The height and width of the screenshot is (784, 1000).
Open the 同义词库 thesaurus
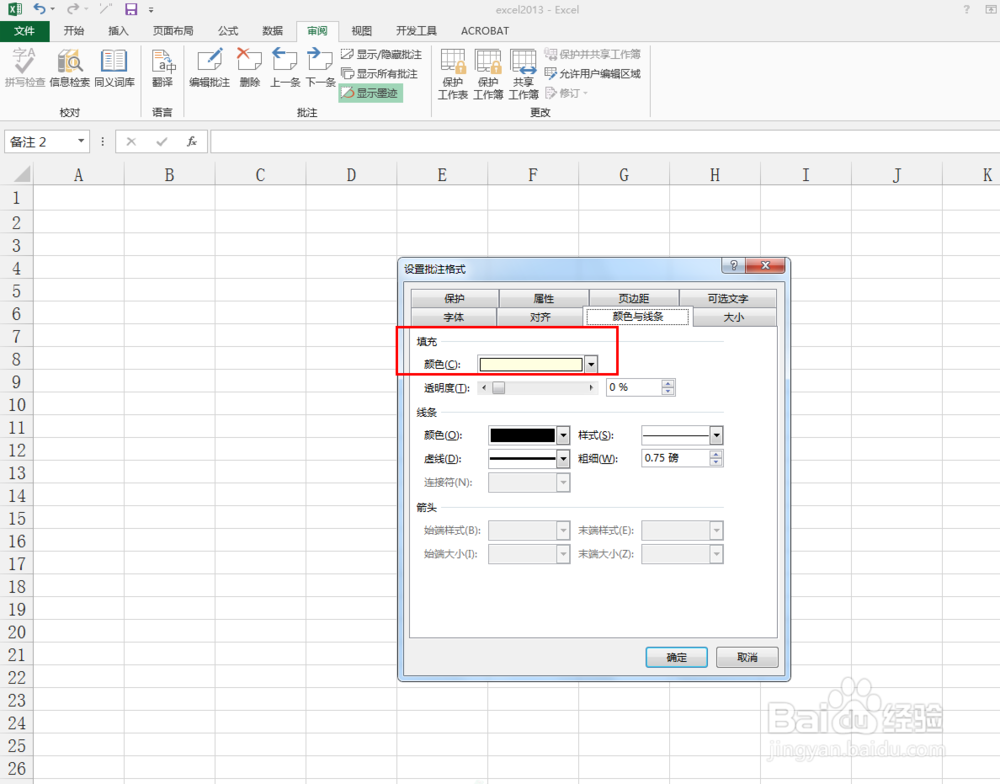pos(114,68)
